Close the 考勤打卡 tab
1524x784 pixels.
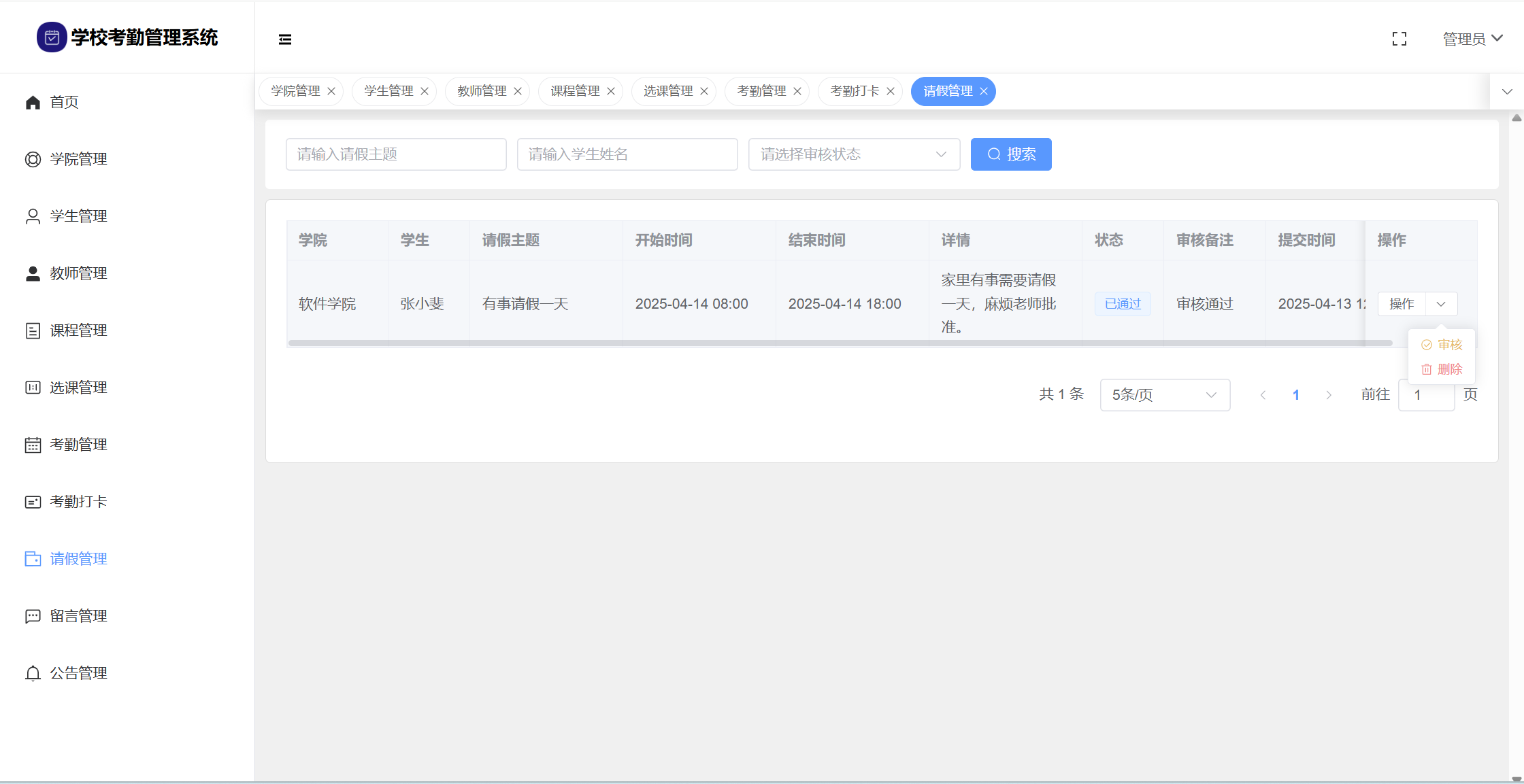[891, 91]
